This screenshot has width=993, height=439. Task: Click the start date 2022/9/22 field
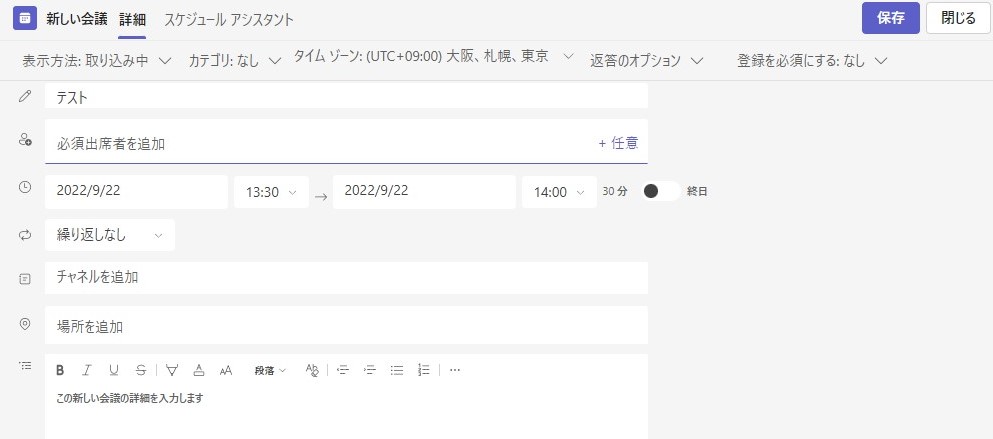tap(136, 192)
